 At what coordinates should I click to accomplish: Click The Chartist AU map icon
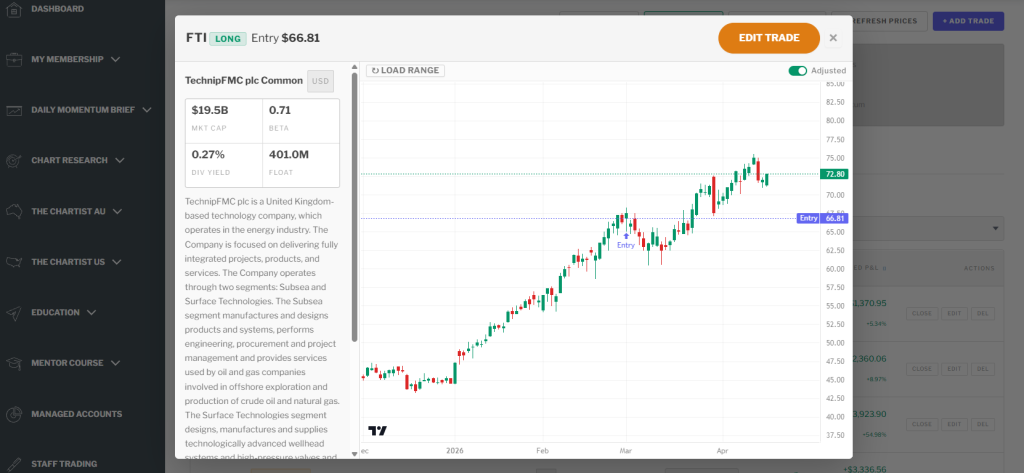(14, 211)
